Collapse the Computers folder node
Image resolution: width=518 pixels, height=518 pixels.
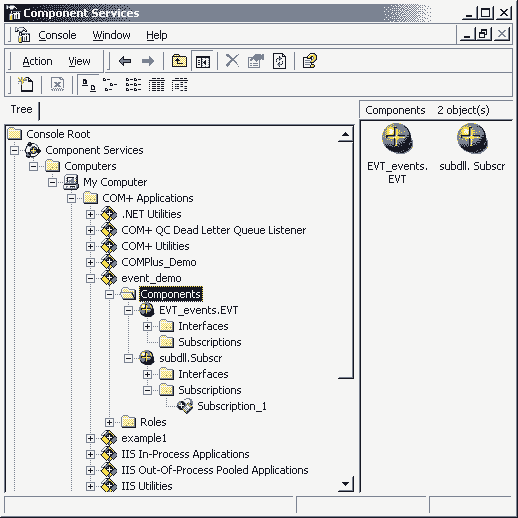point(33,166)
